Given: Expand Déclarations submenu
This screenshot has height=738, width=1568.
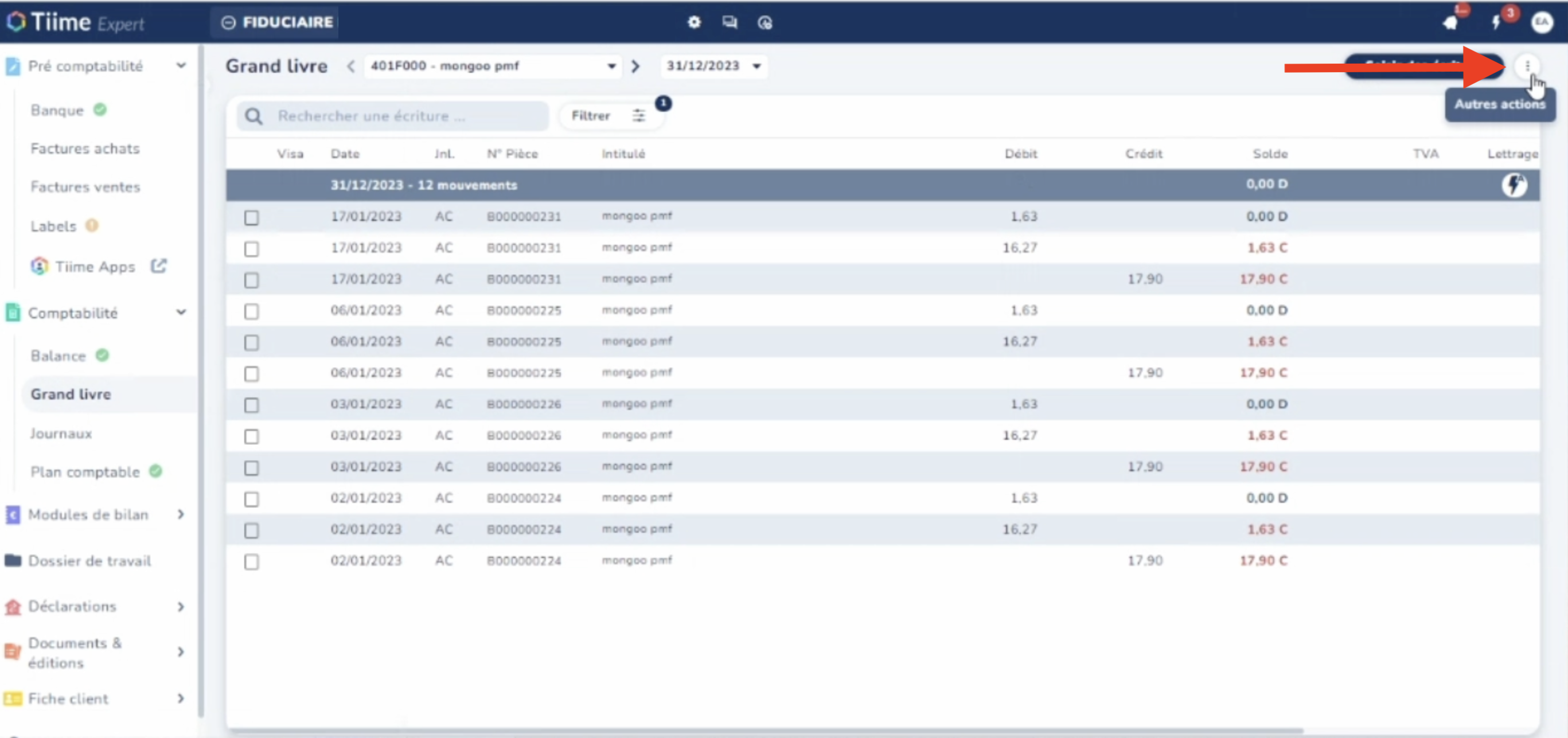Looking at the screenshot, I should click(x=181, y=607).
